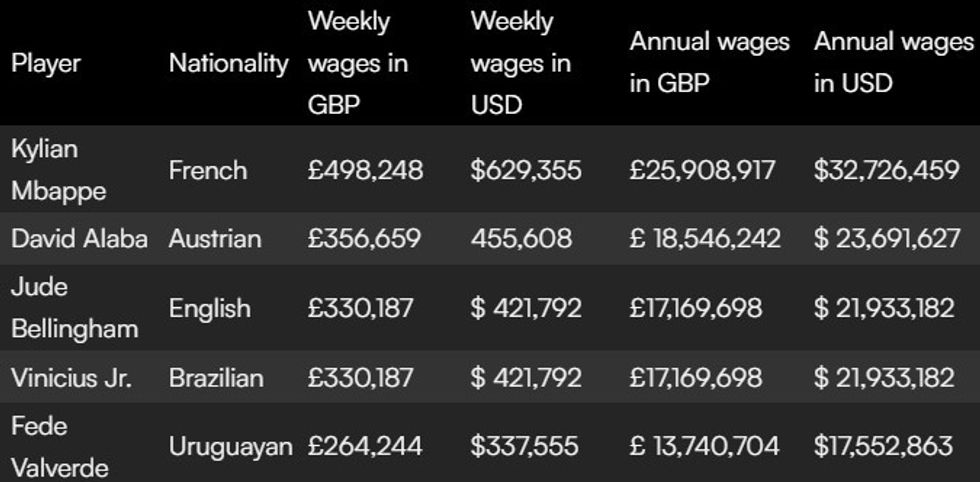980x482 pixels.
Task: Click the Player column header
Action: [46, 63]
